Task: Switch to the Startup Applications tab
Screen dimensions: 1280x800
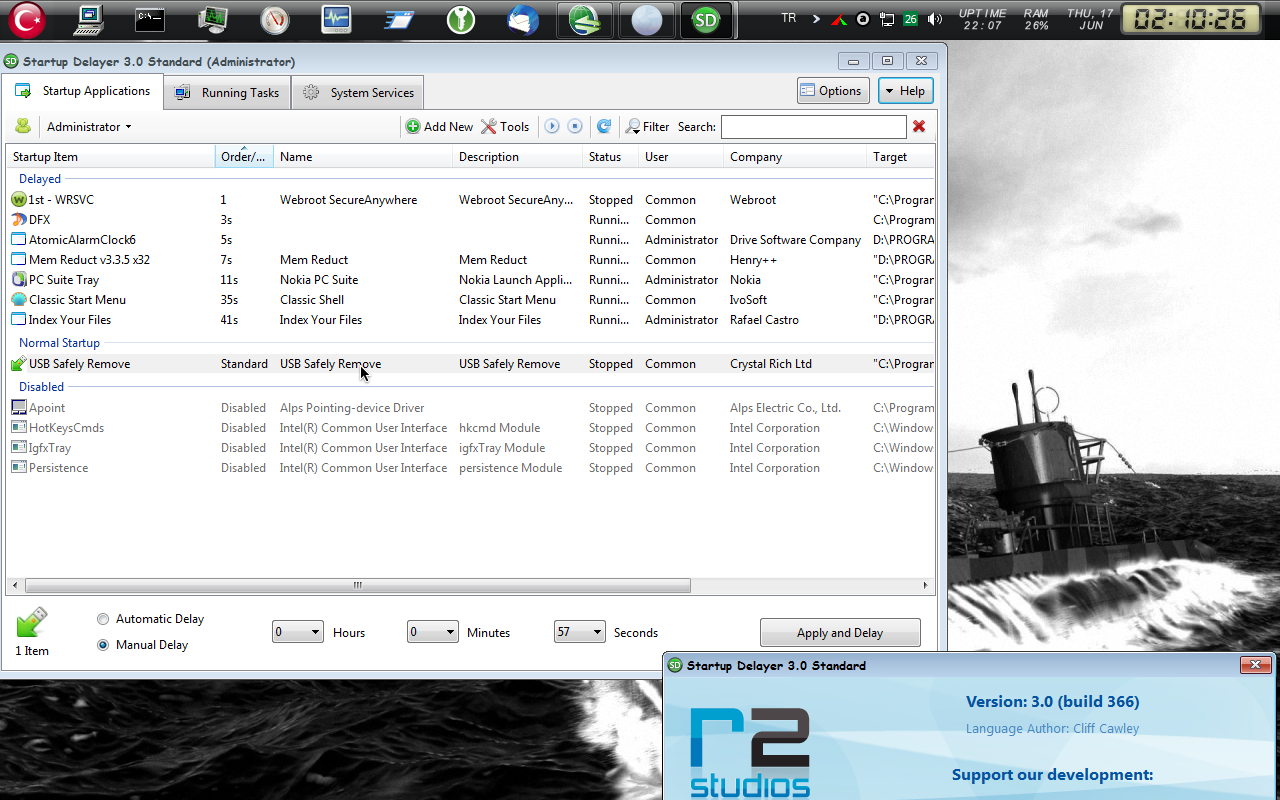Action: pos(83,91)
